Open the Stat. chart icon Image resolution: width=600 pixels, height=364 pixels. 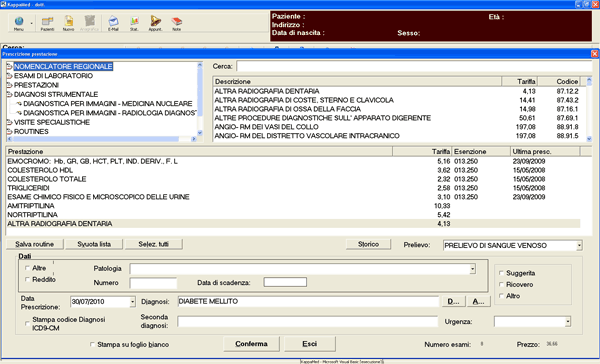(x=134, y=23)
